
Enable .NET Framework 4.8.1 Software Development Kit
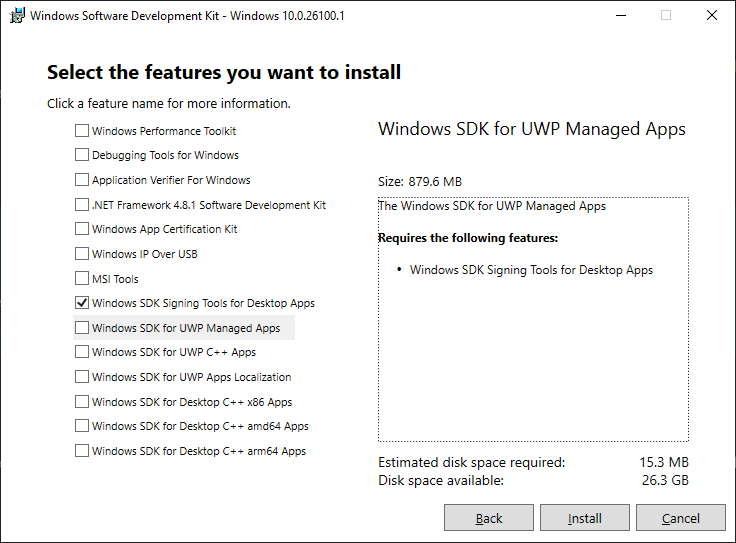click(x=82, y=205)
